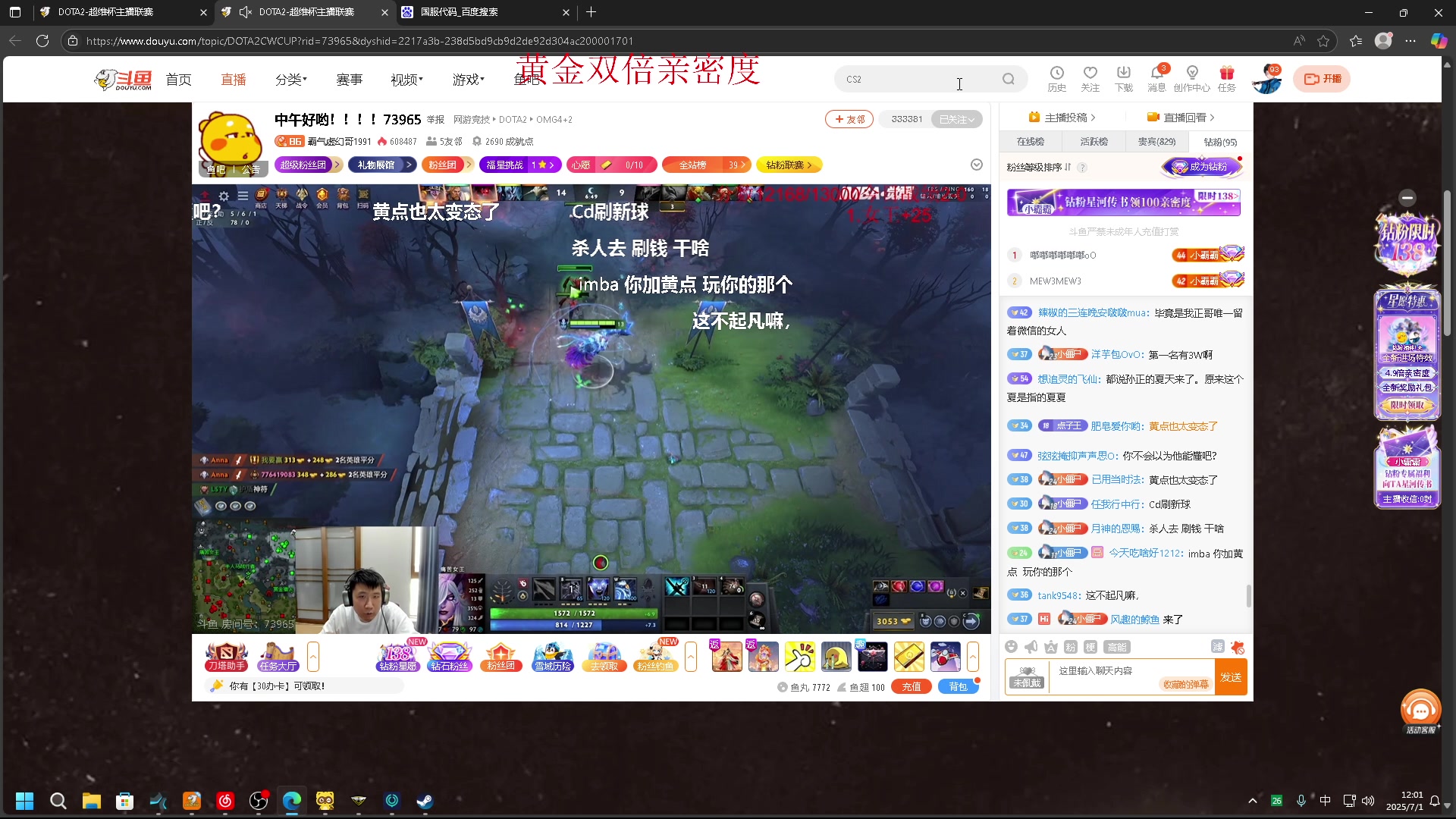Viewport: 1456px width, 819px height.
Task: Click the search magnifier icon
Action: [1008, 79]
